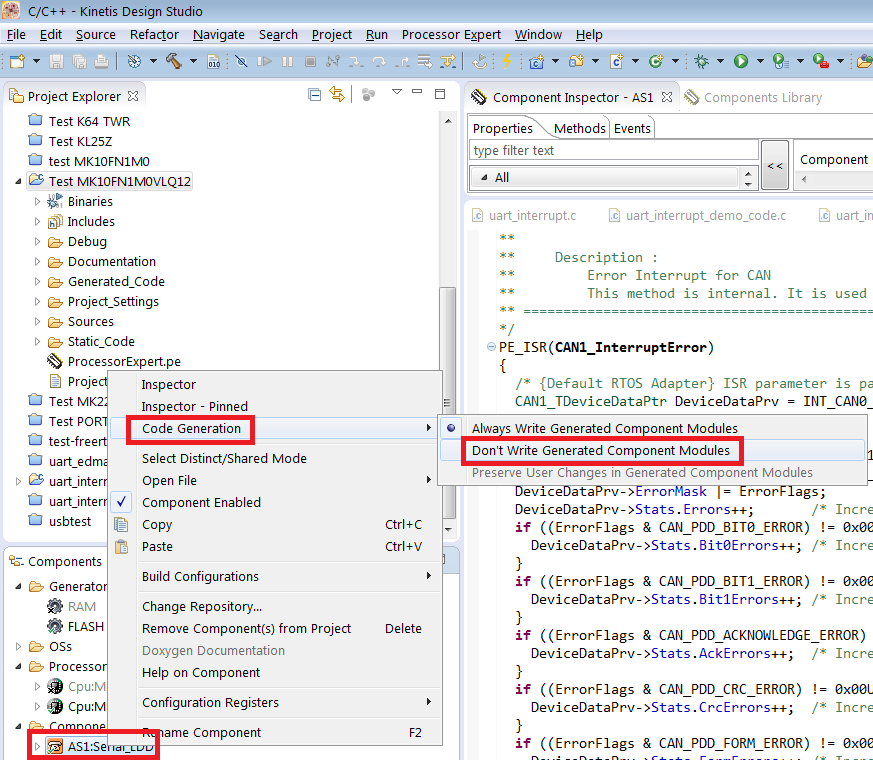Open the Components Library tab
The height and width of the screenshot is (760, 873).
coord(762,97)
